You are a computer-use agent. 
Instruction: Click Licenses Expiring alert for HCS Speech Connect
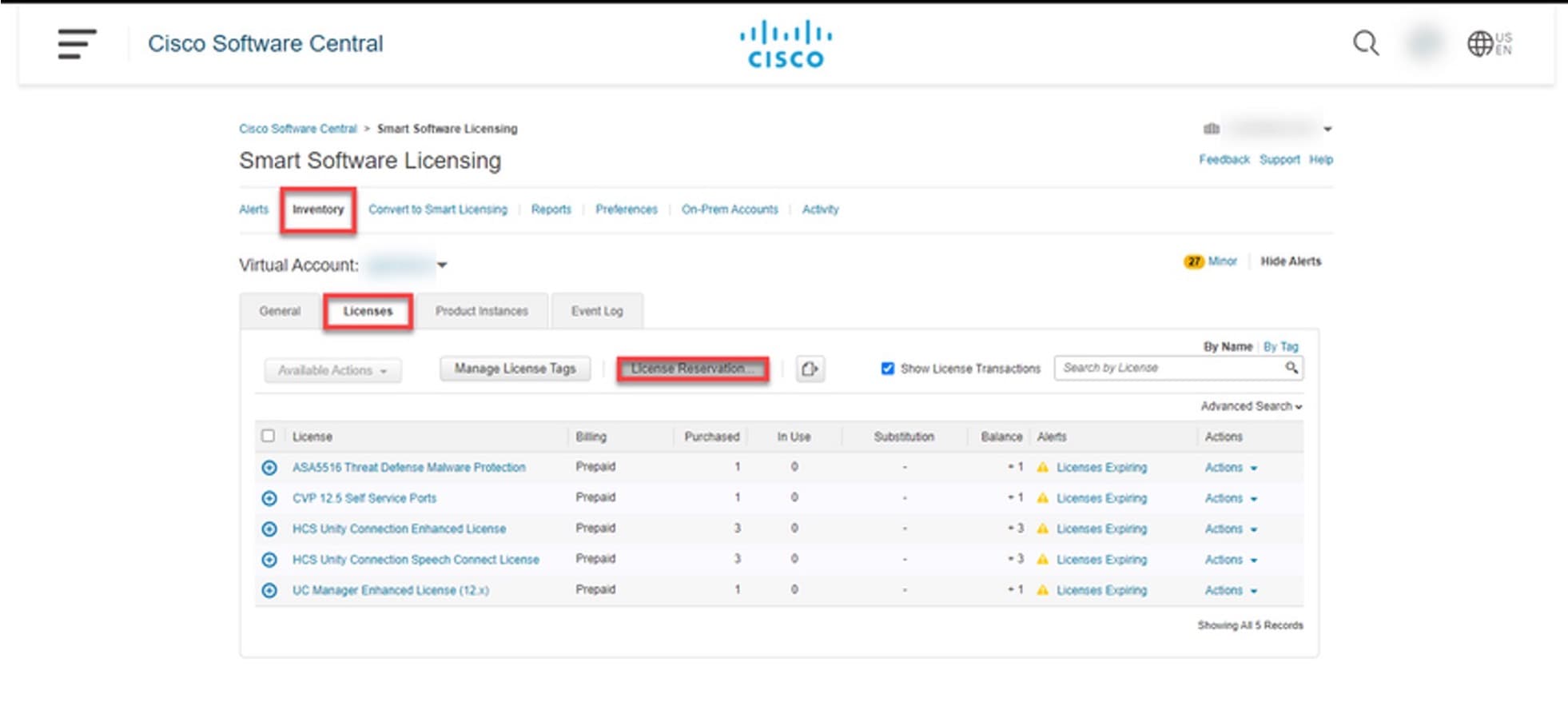coord(1101,560)
